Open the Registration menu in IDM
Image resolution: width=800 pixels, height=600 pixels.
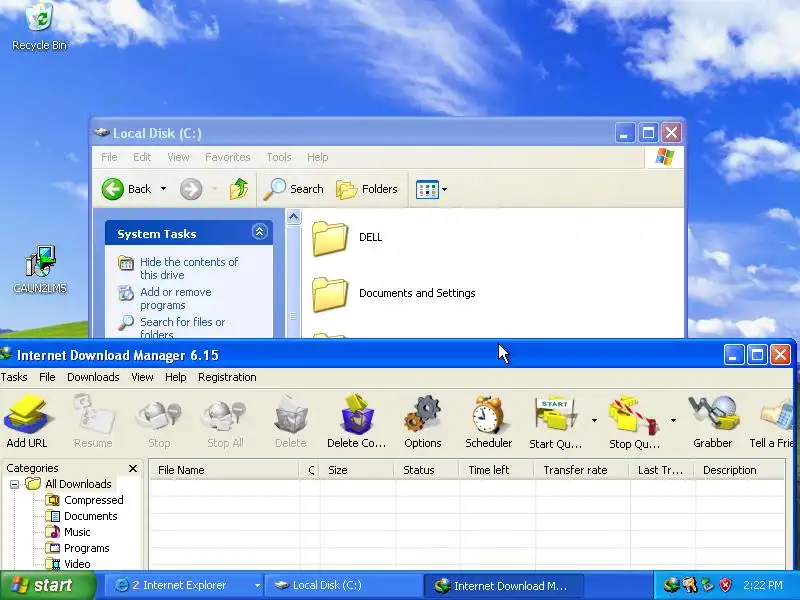227,377
